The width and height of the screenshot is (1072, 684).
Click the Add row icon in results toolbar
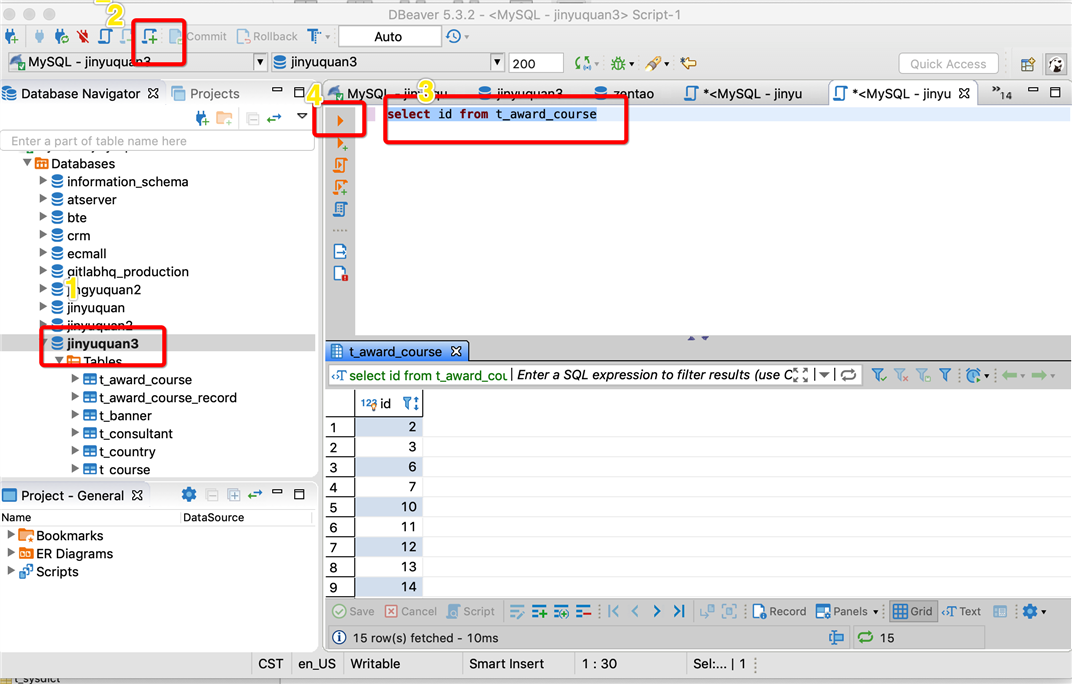pyautogui.click(x=539, y=611)
